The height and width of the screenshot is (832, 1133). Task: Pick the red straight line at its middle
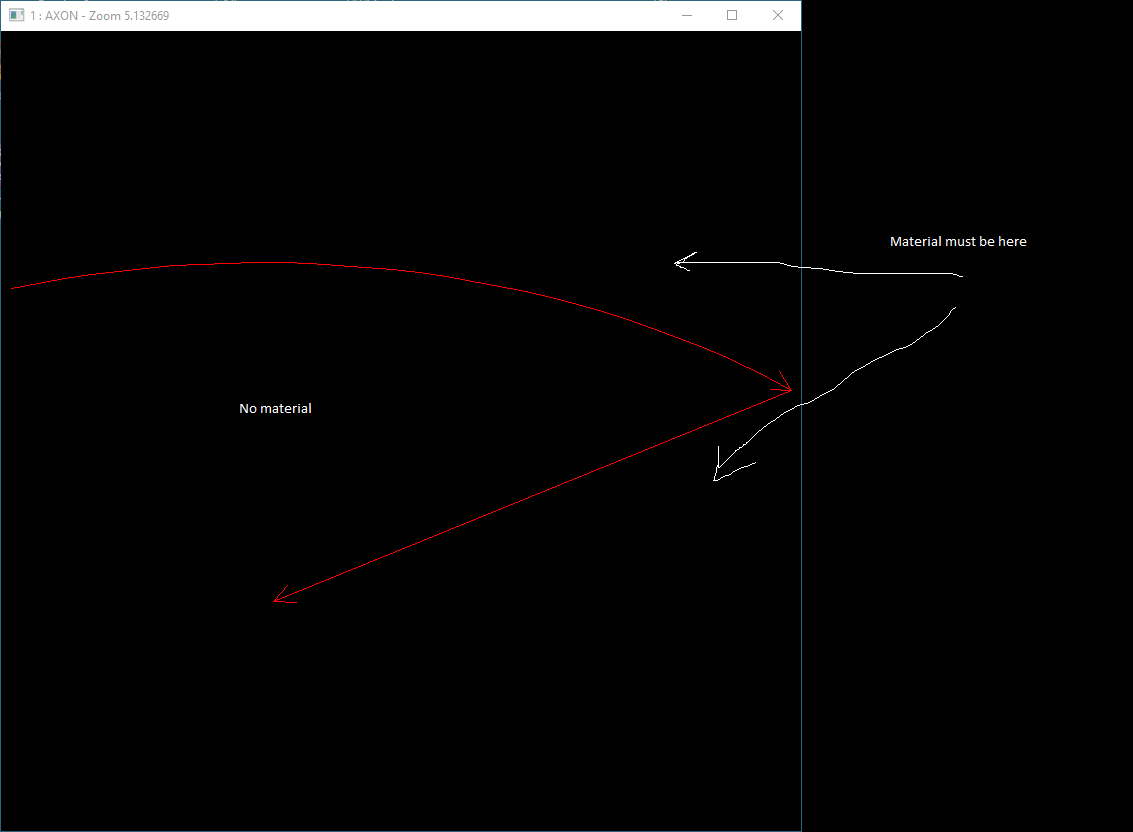pos(530,495)
